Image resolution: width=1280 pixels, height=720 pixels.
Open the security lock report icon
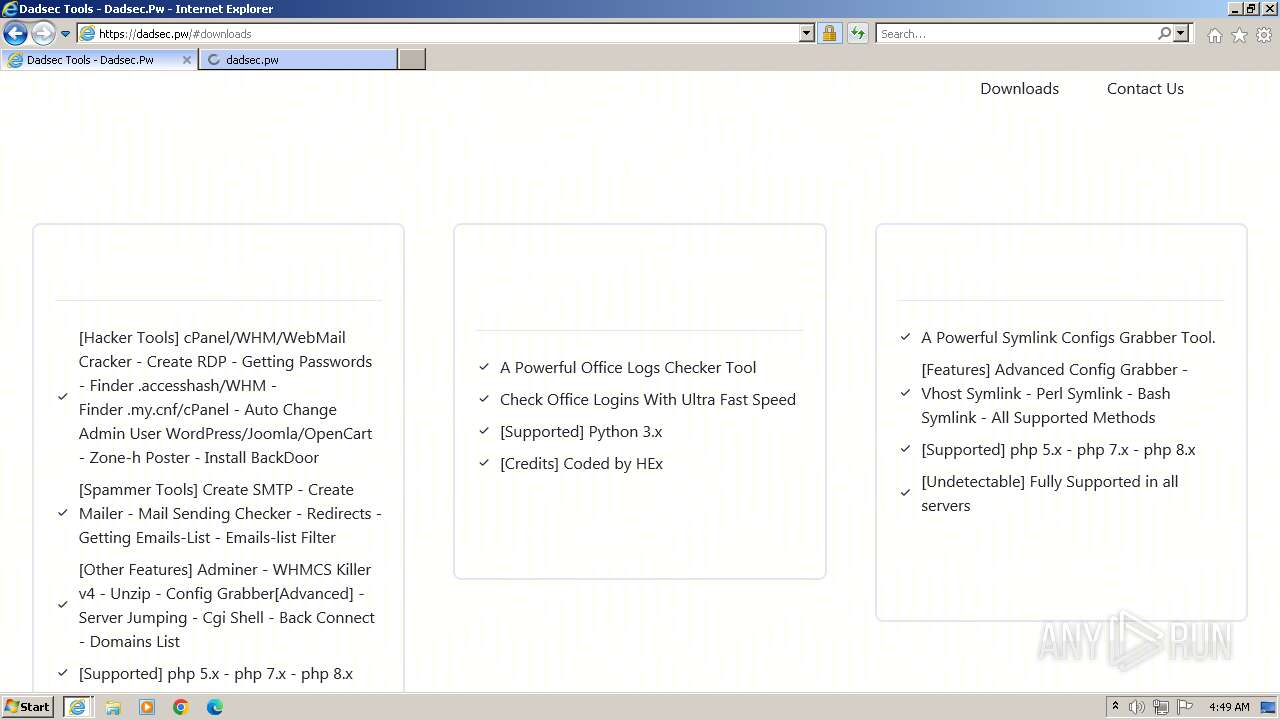[x=829, y=34]
